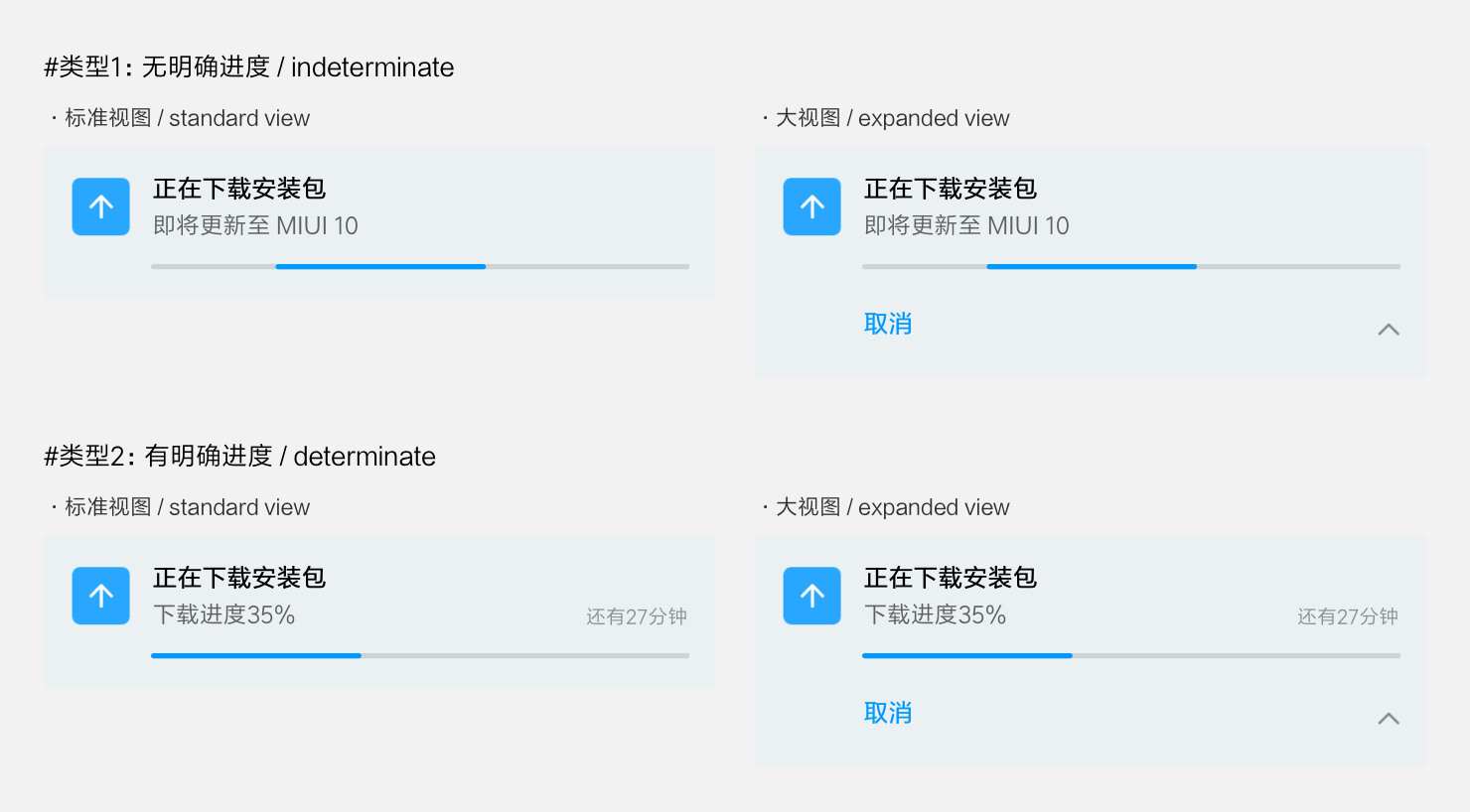Collapse the determinate expanded notification with the chevron
1470x812 pixels.
click(x=1389, y=719)
